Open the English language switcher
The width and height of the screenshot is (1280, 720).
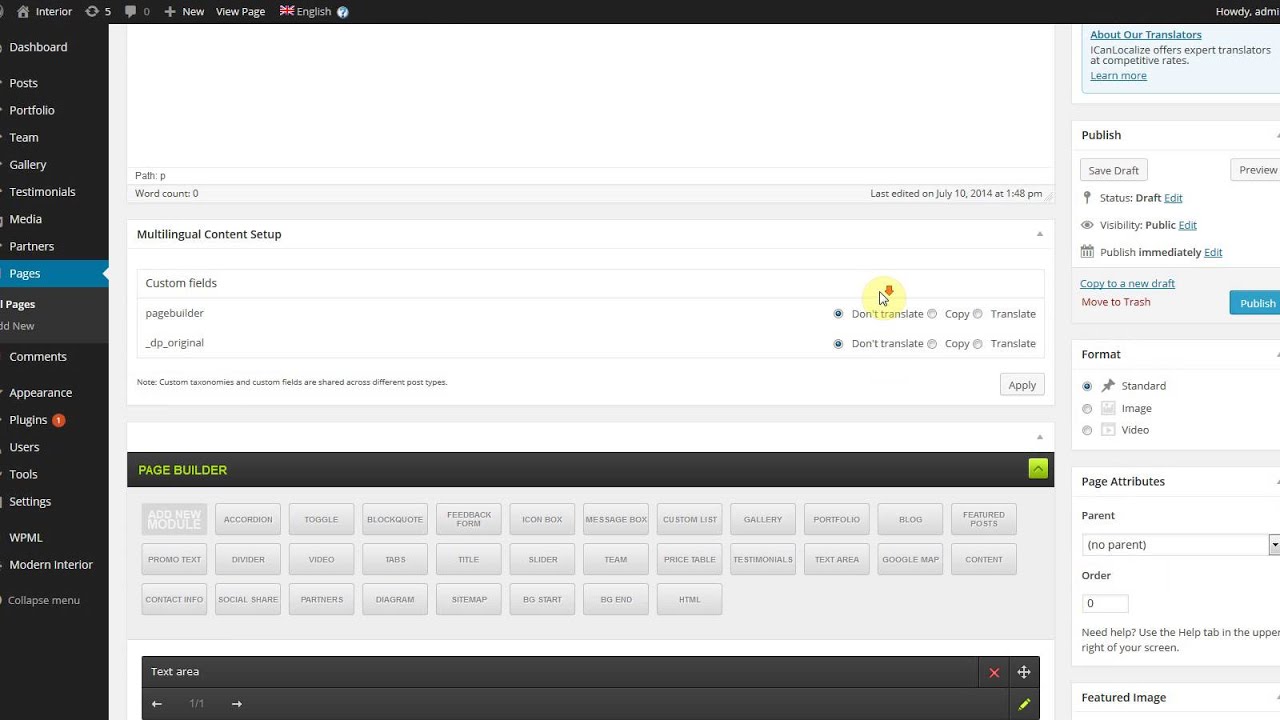306,11
